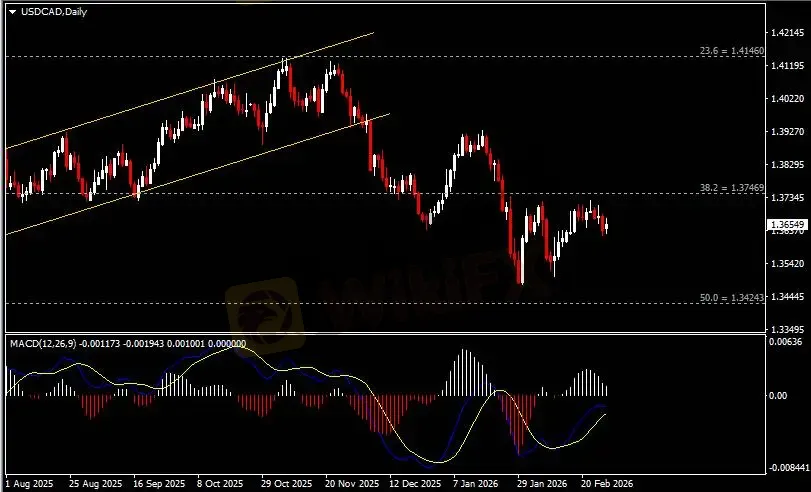Viewport: 811px width, 492px height.
Task: Click the 1.37345 price scale value
Action: (787, 198)
